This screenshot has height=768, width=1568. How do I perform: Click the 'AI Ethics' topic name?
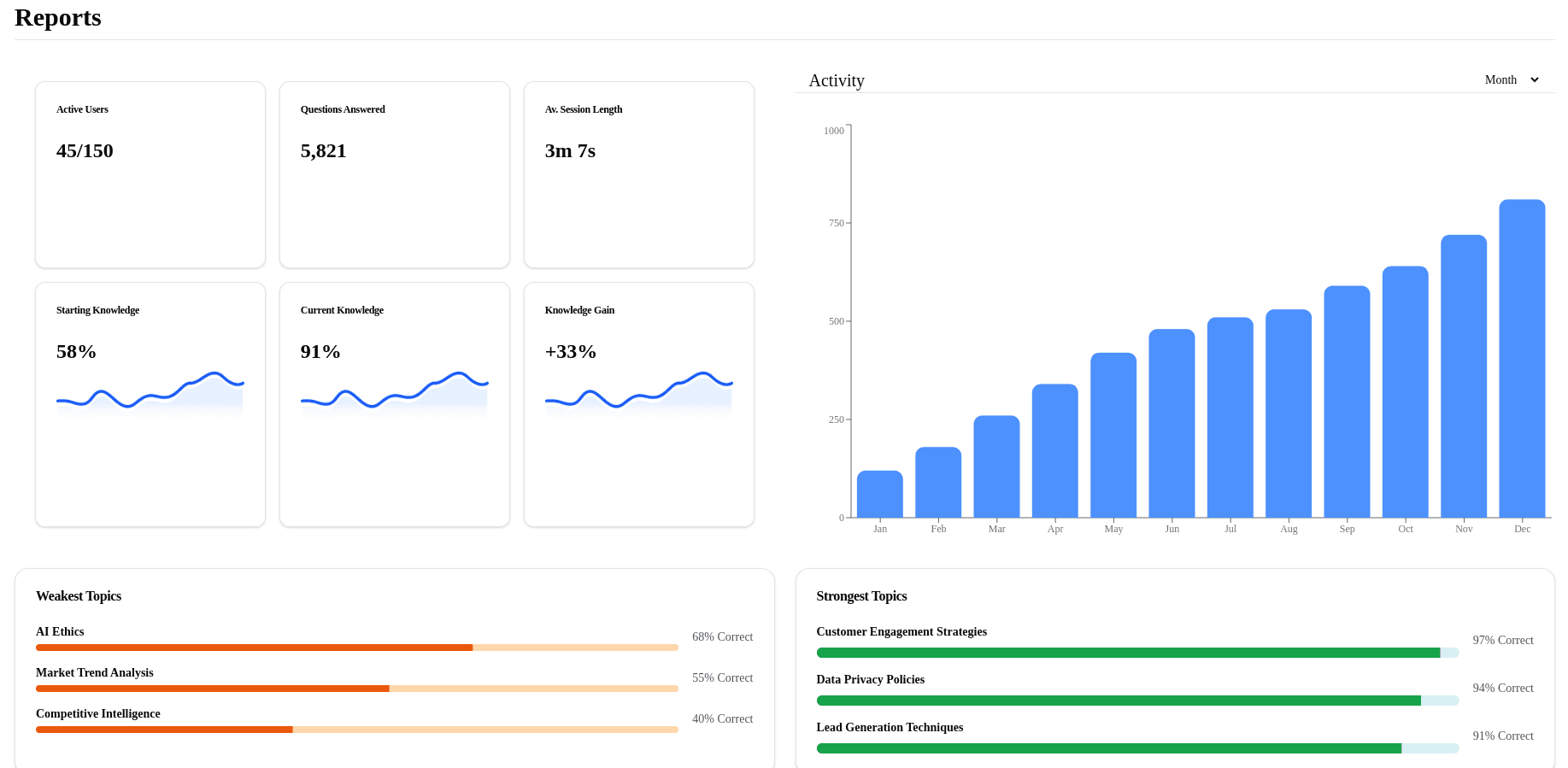[60, 631]
